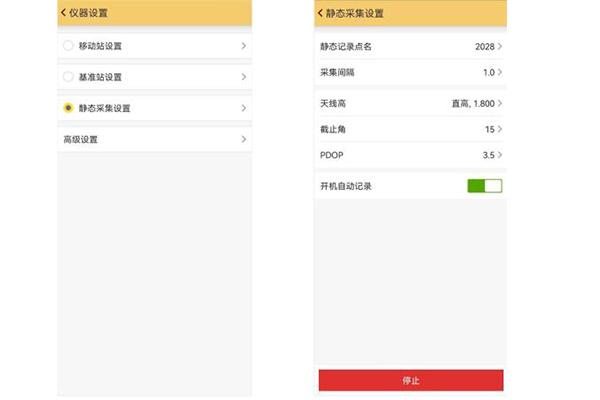Click the 静态采集设置 page title

(x=355, y=13)
